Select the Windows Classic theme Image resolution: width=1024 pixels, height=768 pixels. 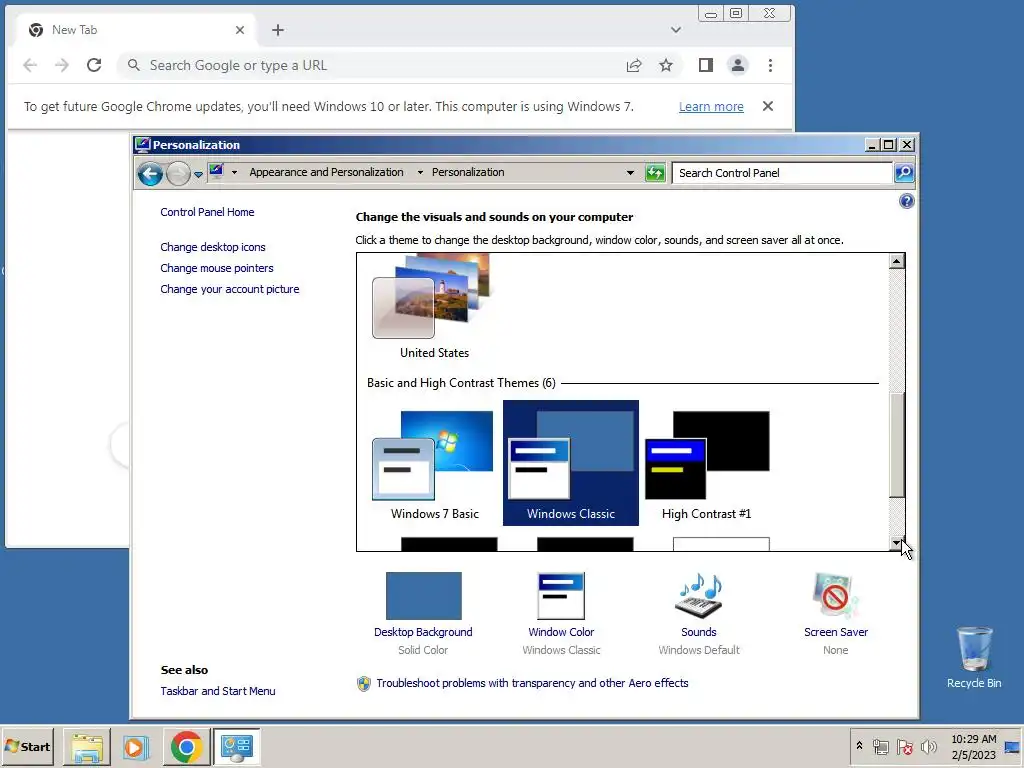pyautogui.click(x=571, y=463)
